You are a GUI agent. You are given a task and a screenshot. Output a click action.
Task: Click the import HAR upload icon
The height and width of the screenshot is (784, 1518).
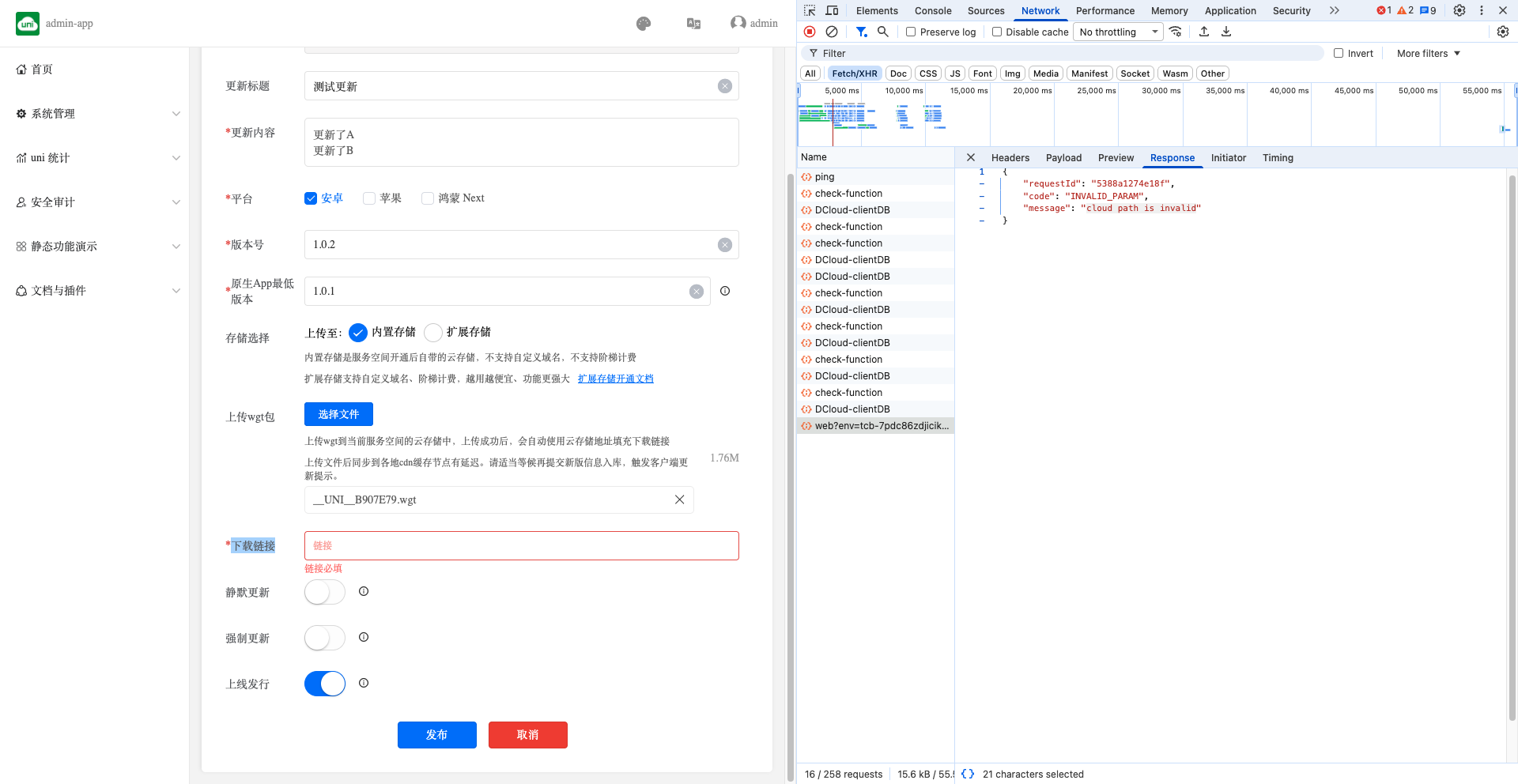(1204, 32)
